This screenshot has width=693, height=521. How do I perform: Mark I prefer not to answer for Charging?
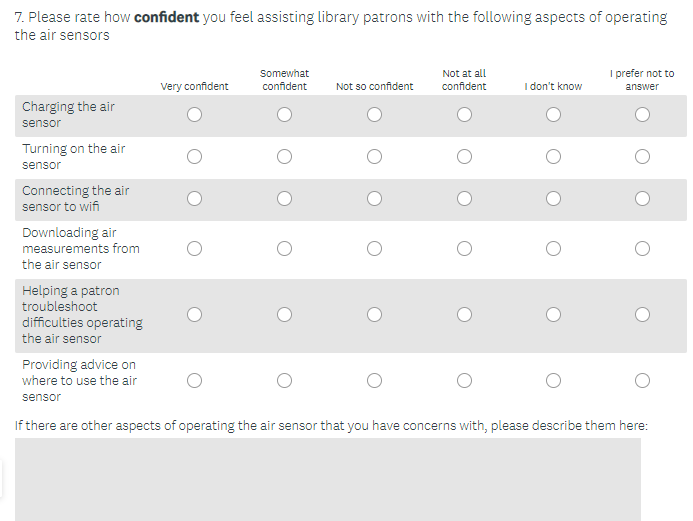pyautogui.click(x=642, y=115)
